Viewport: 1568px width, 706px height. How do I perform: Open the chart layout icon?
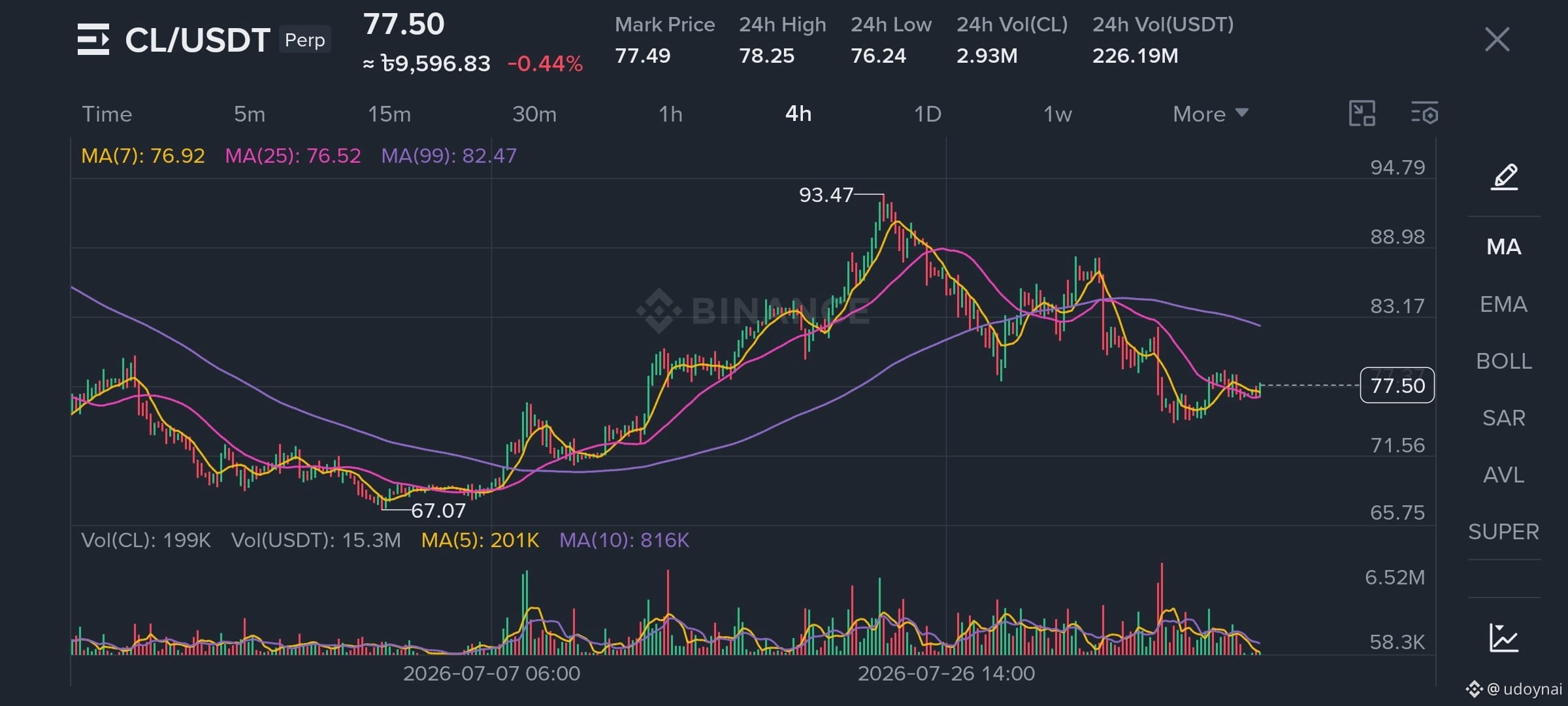[1362, 114]
